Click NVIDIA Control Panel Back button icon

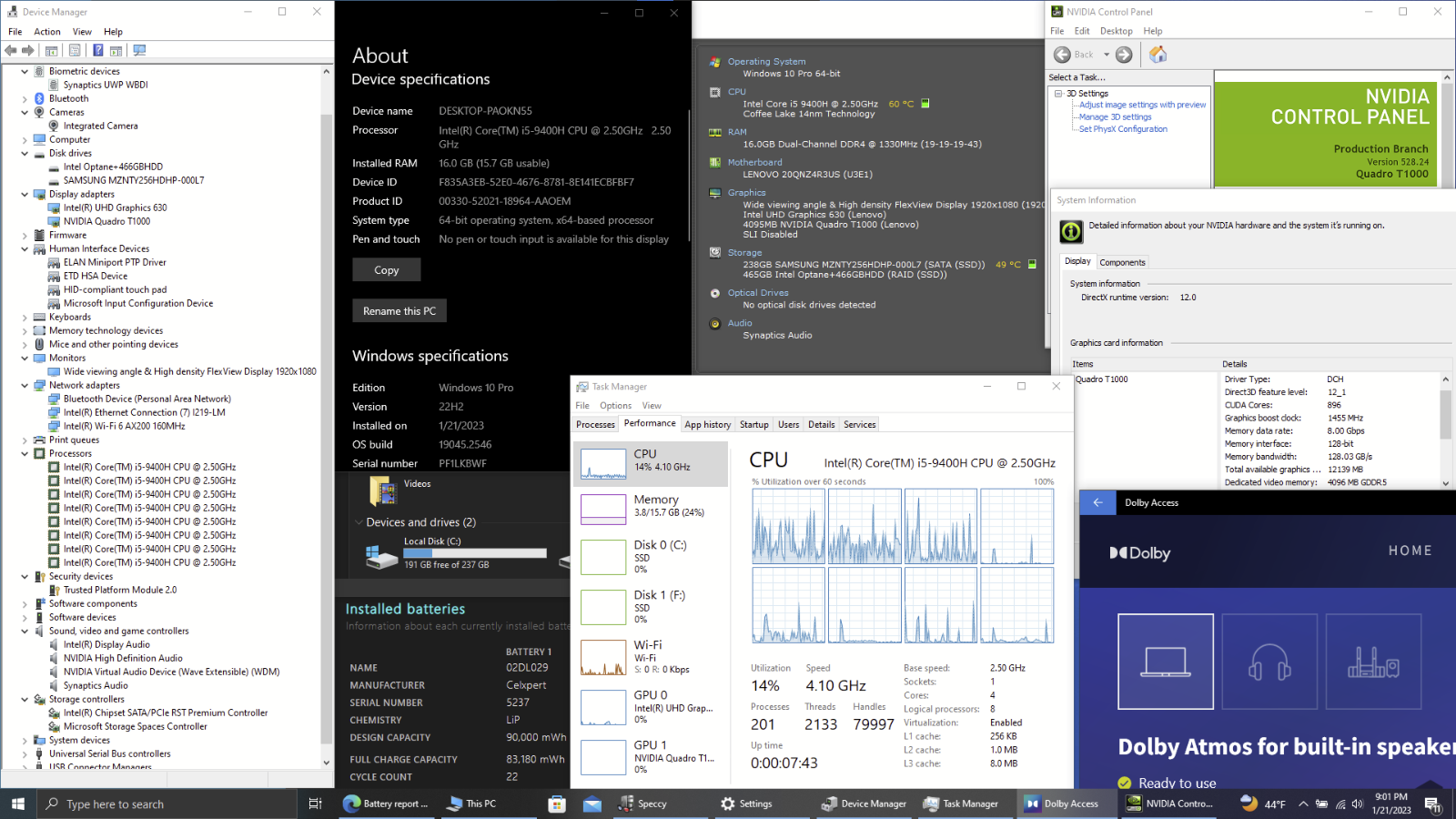(x=1063, y=55)
